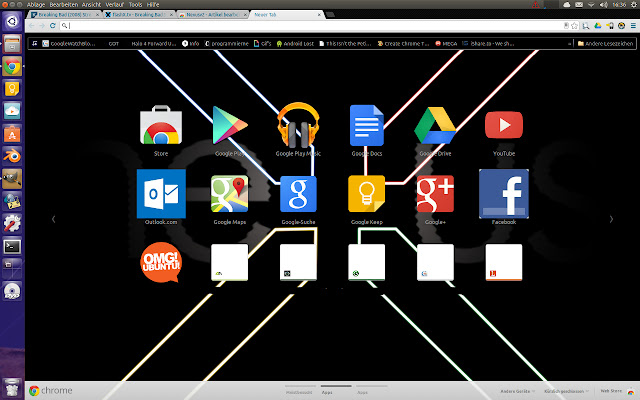Screen dimensions: 640x400
Task: Open the create chrome theme bookmark
Action: (x=403, y=44)
